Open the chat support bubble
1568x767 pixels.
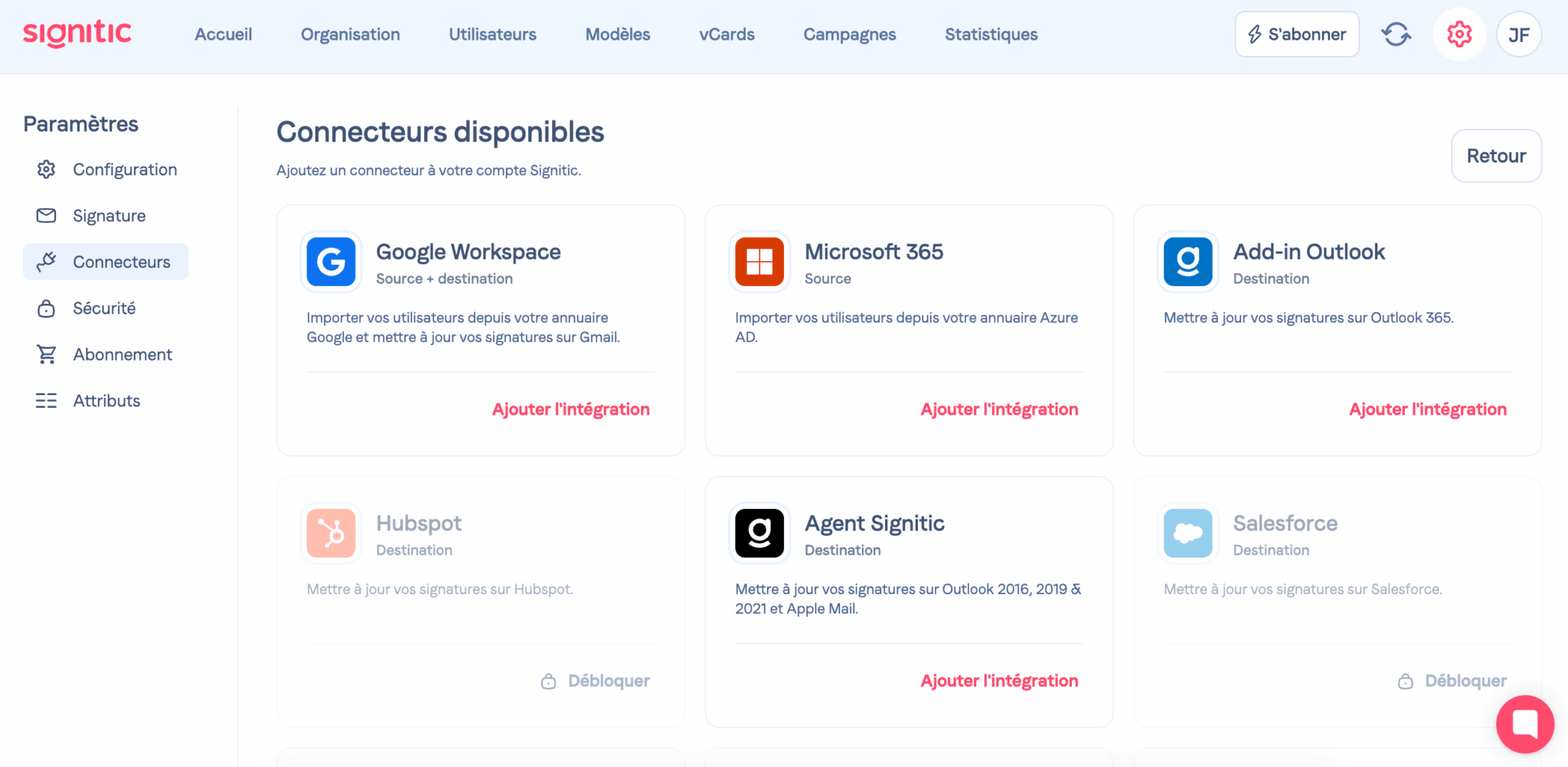tap(1524, 723)
